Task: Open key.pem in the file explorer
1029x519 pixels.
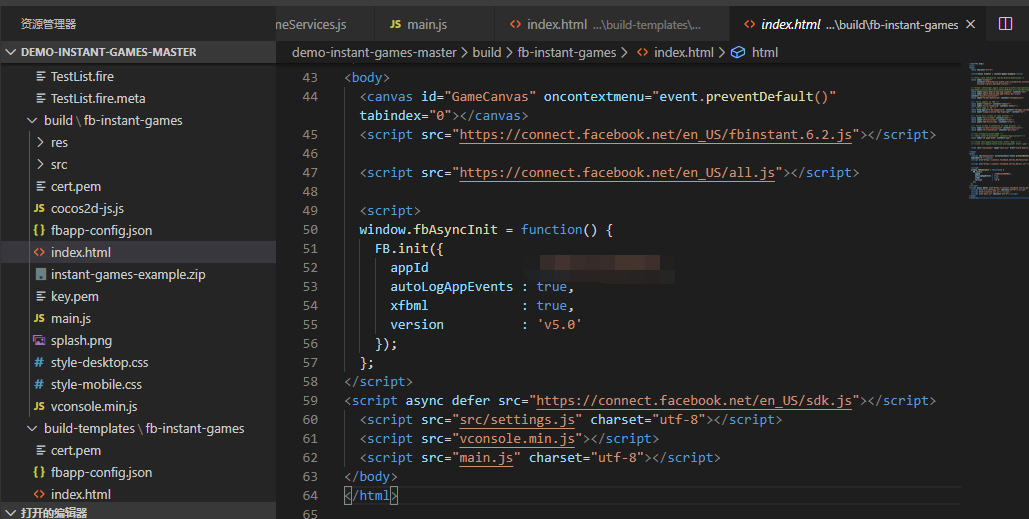Action: tap(74, 296)
